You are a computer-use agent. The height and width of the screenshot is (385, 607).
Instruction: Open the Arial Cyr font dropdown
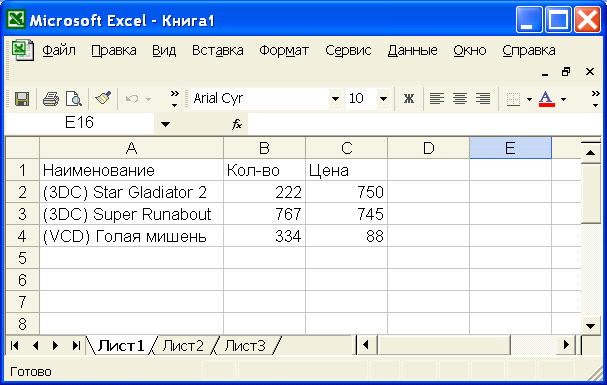point(335,99)
